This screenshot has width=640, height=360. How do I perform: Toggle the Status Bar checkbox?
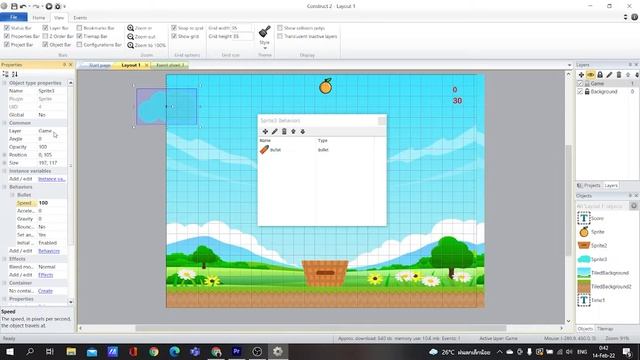[7, 28]
